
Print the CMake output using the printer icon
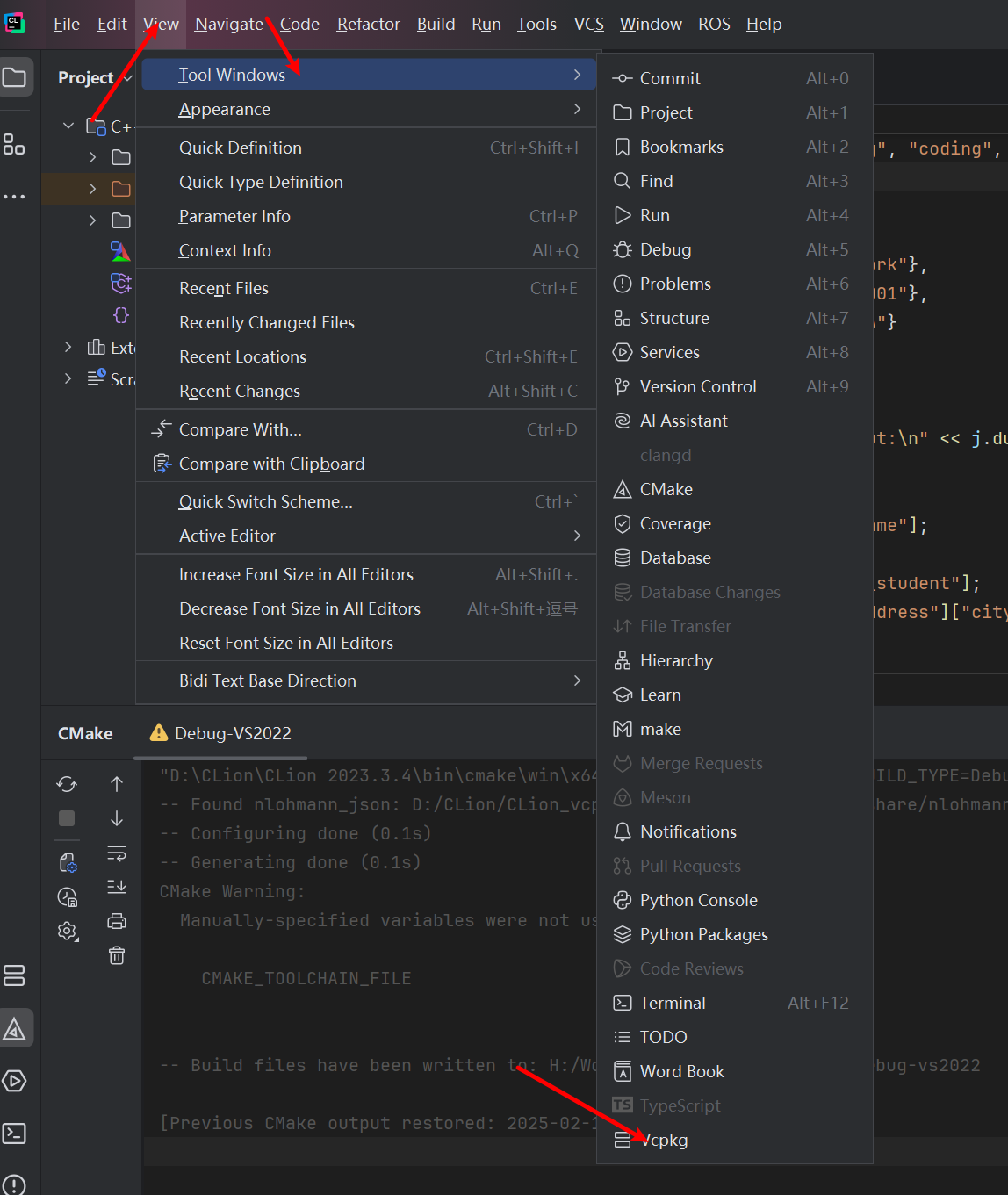[x=117, y=921]
